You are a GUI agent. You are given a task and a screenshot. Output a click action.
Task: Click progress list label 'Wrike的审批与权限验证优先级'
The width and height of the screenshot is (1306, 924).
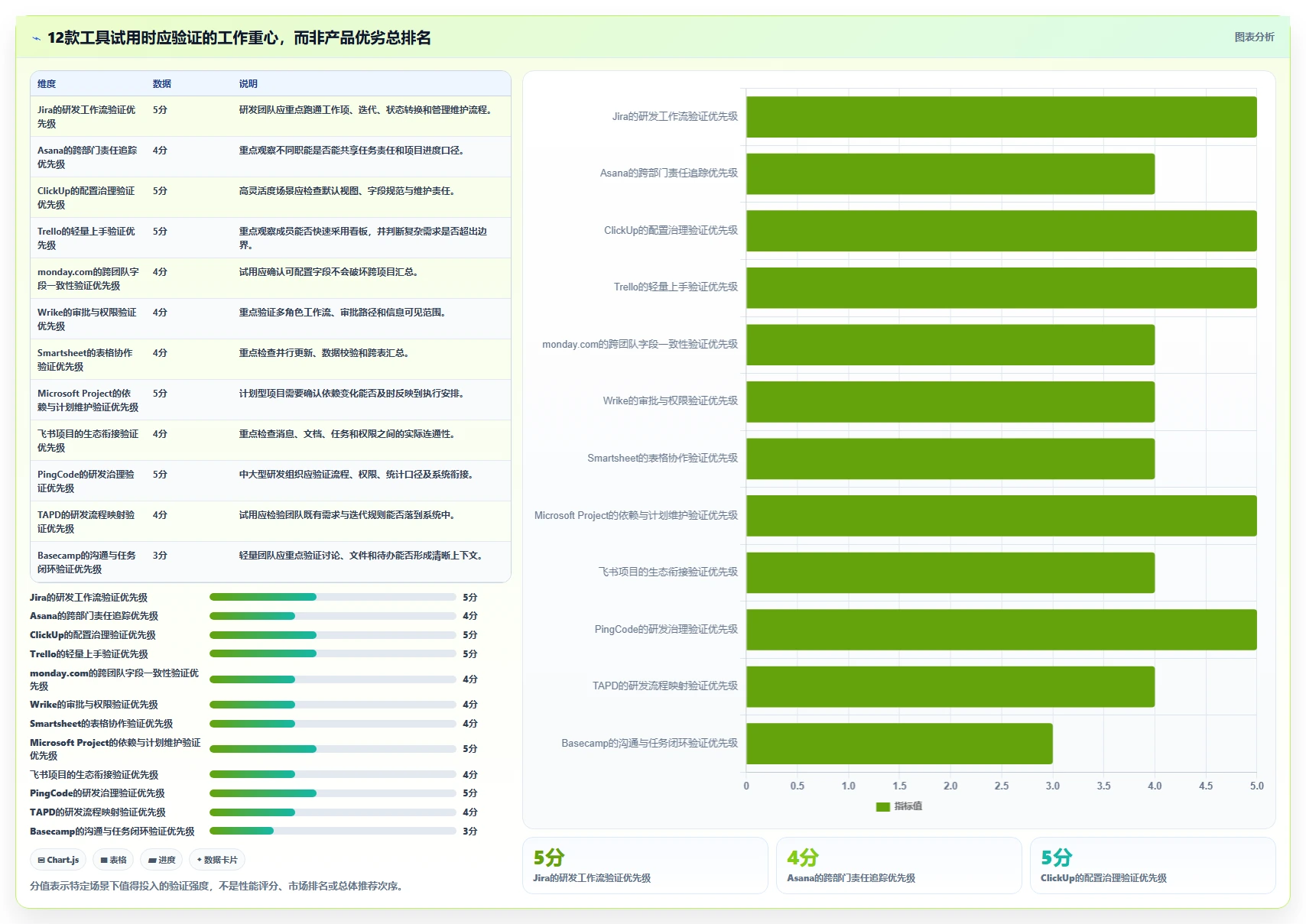(x=94, y=705)
